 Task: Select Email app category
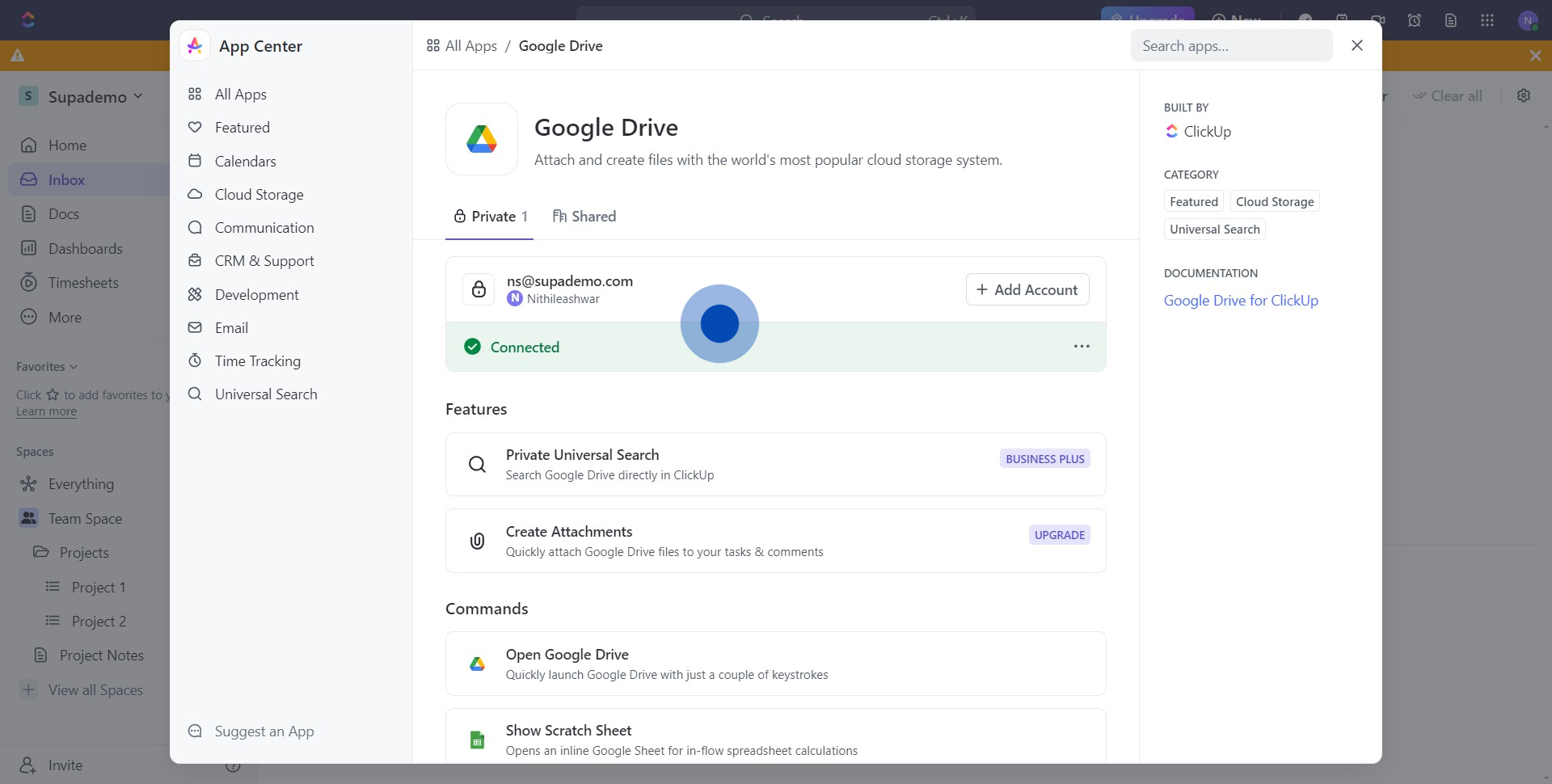tap(231, 328)
